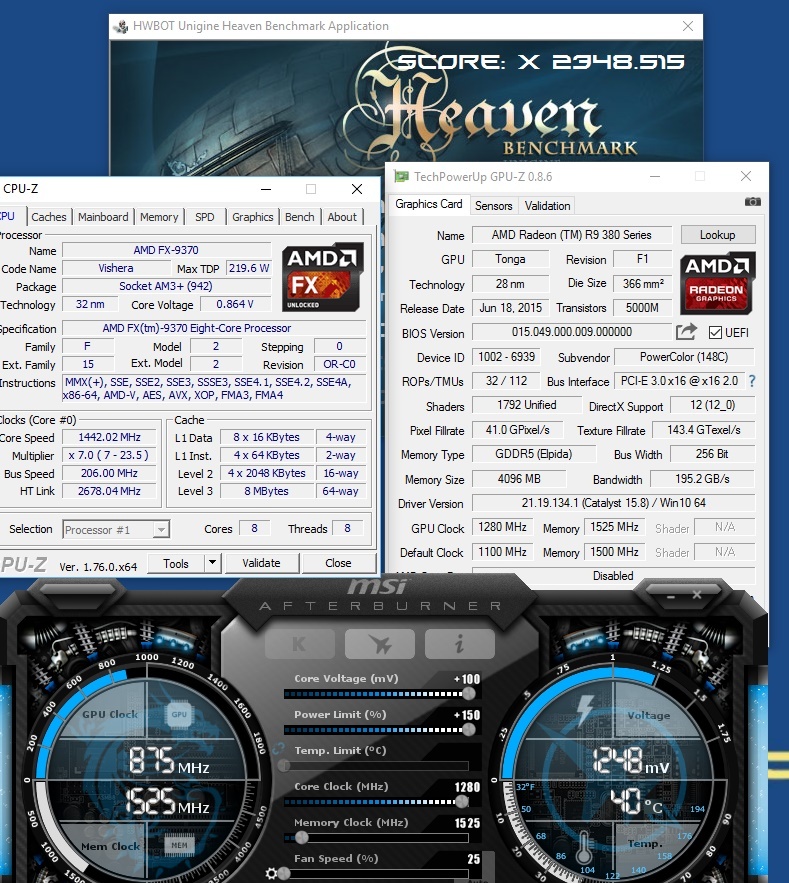Click the thermometer icon on temperature gauge
Viewport: 789px width, 883px height.
click(x=584, y=848)
